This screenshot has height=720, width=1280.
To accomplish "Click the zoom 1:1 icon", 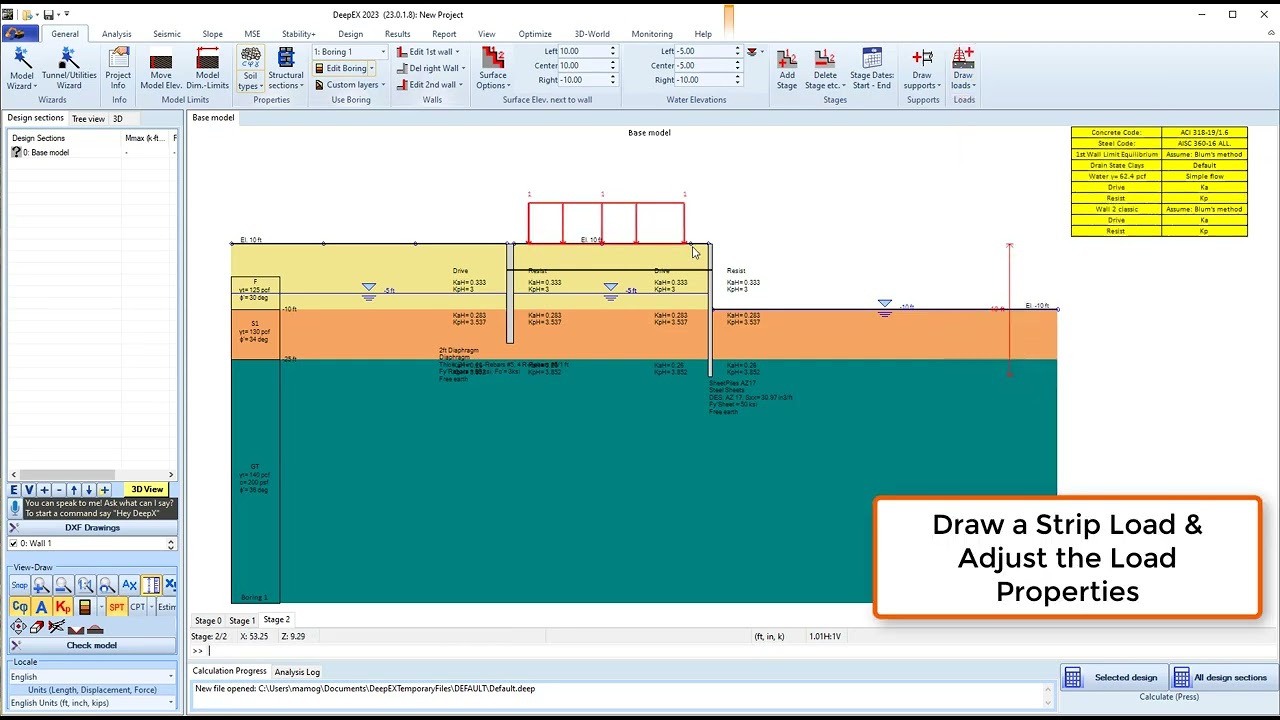I will (85, 585).
